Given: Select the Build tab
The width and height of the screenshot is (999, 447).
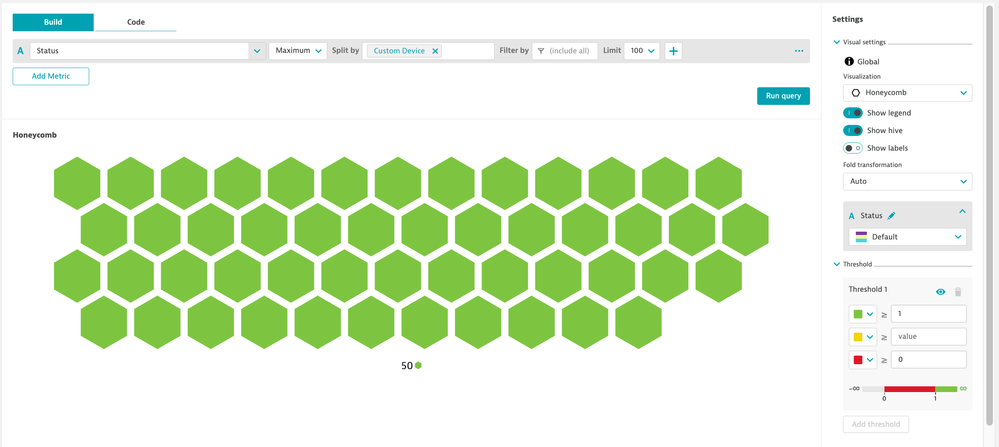Looking at the screenshot, I should coord(53,22).
